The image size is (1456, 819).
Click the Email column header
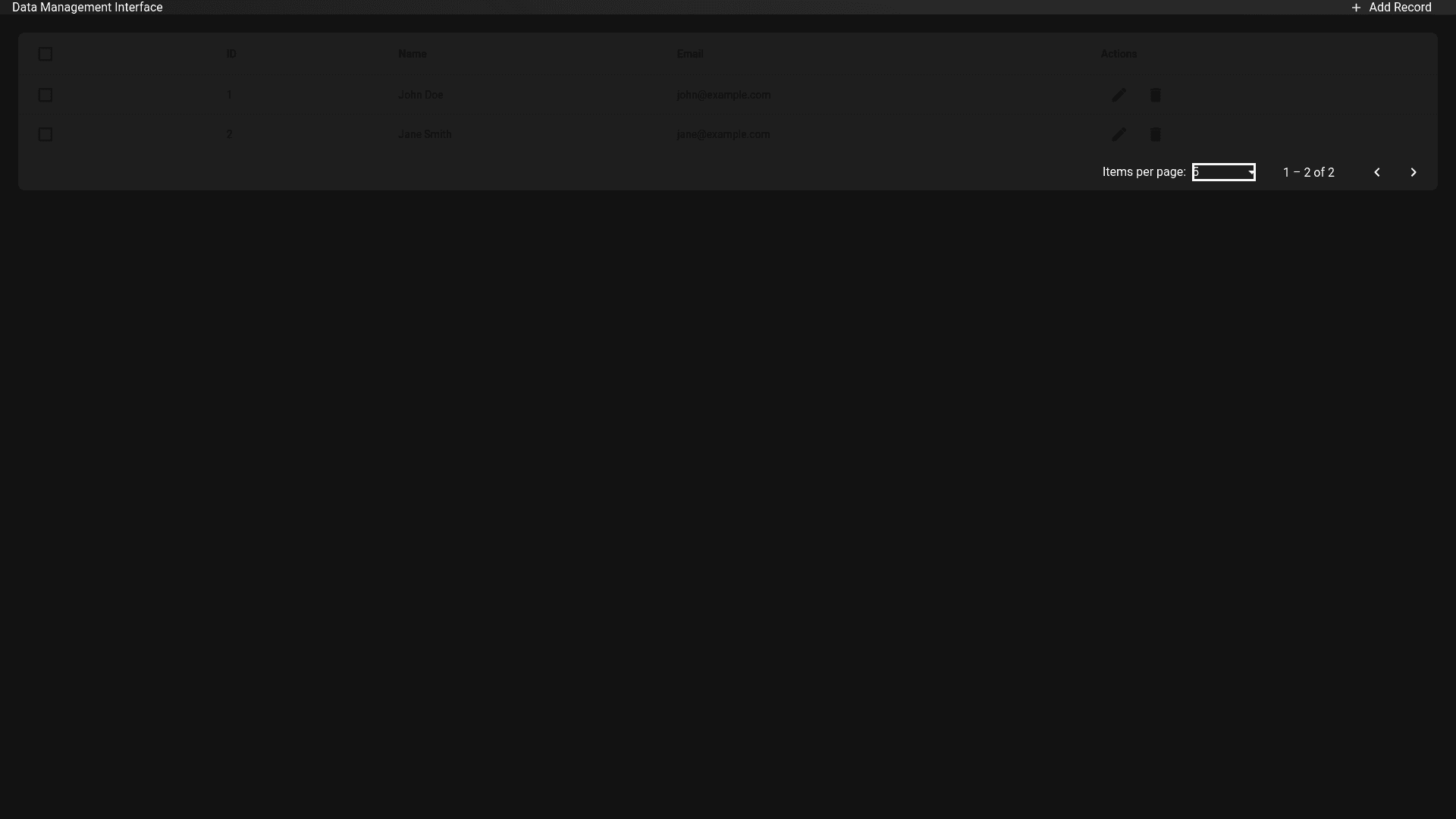pos(689,54)
